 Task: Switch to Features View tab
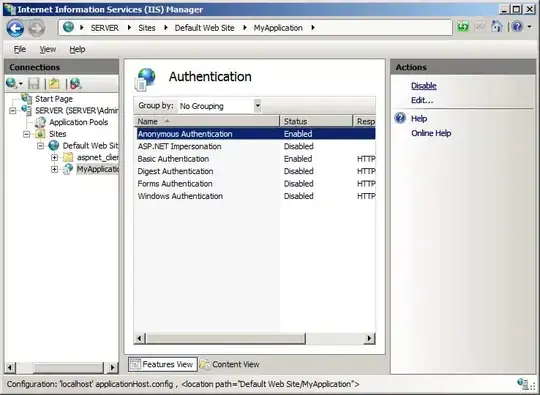tap(163, 364)
